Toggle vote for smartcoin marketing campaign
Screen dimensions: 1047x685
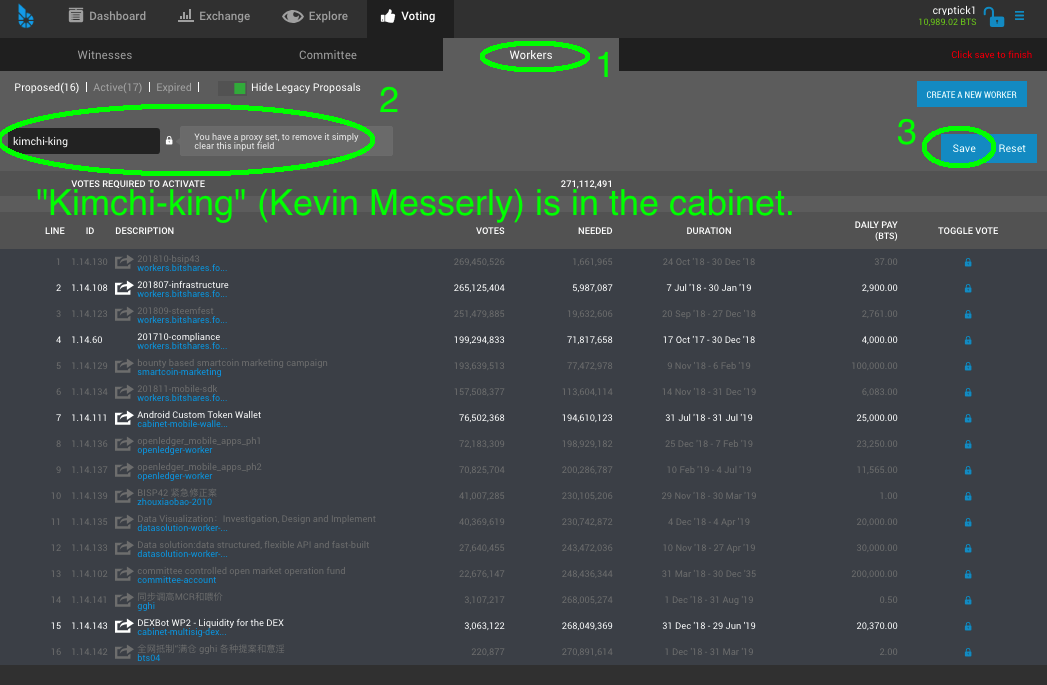968,367
